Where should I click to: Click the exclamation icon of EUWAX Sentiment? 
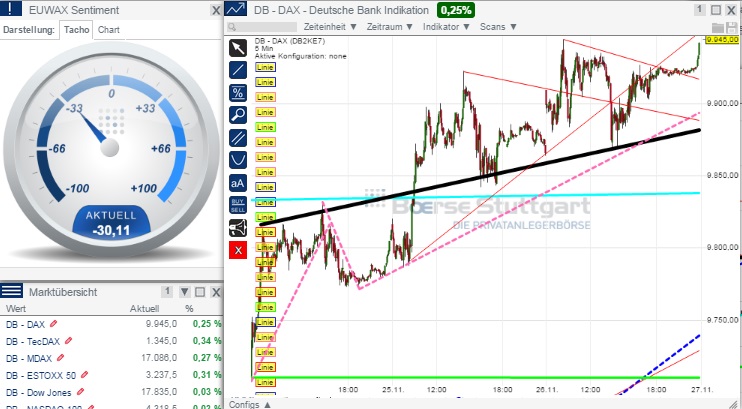point(11,9)
